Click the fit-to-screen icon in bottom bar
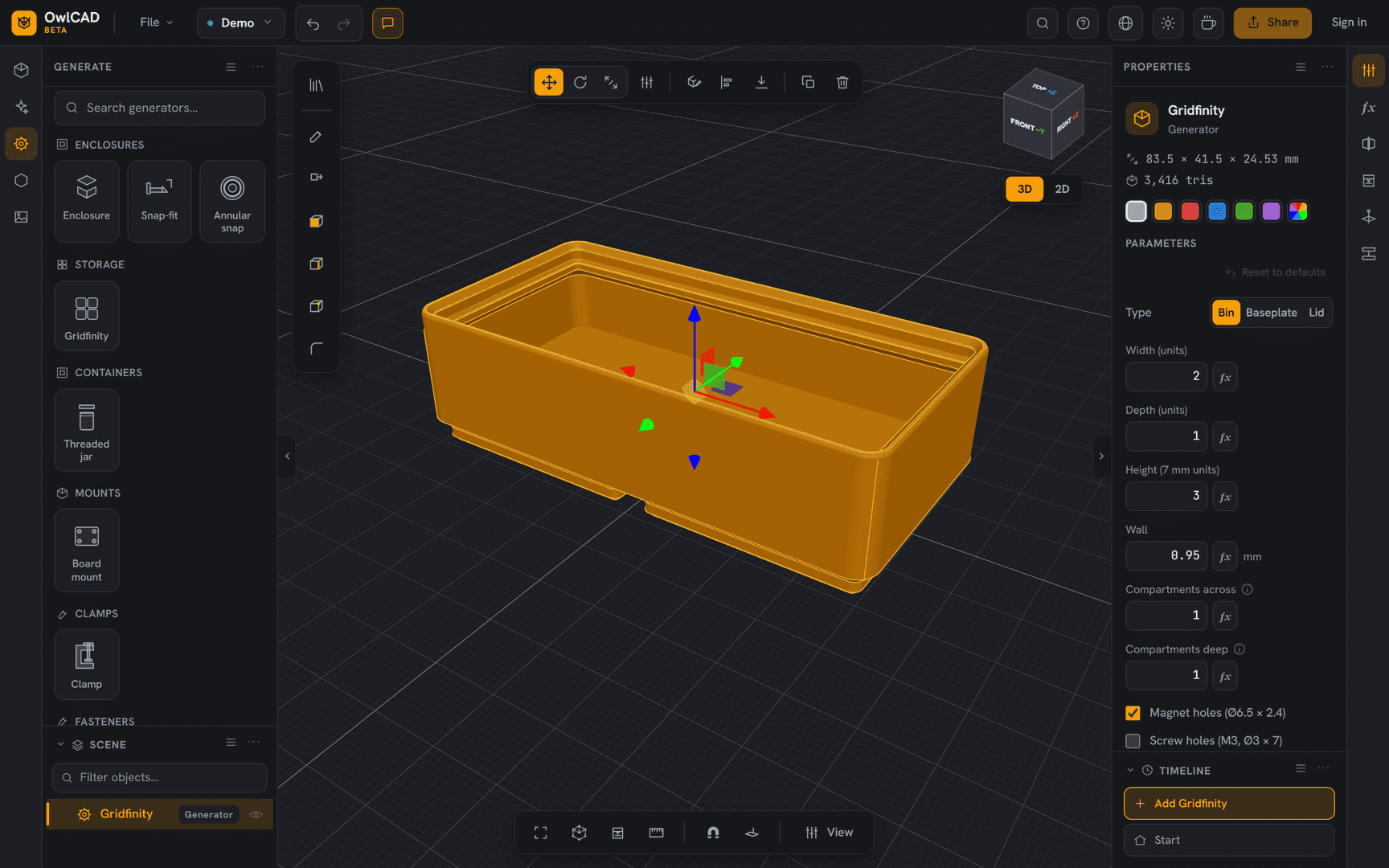Image resolution: width=1389 pixels, height=868 pixels. pyautogui.click(x=541, y=833)
